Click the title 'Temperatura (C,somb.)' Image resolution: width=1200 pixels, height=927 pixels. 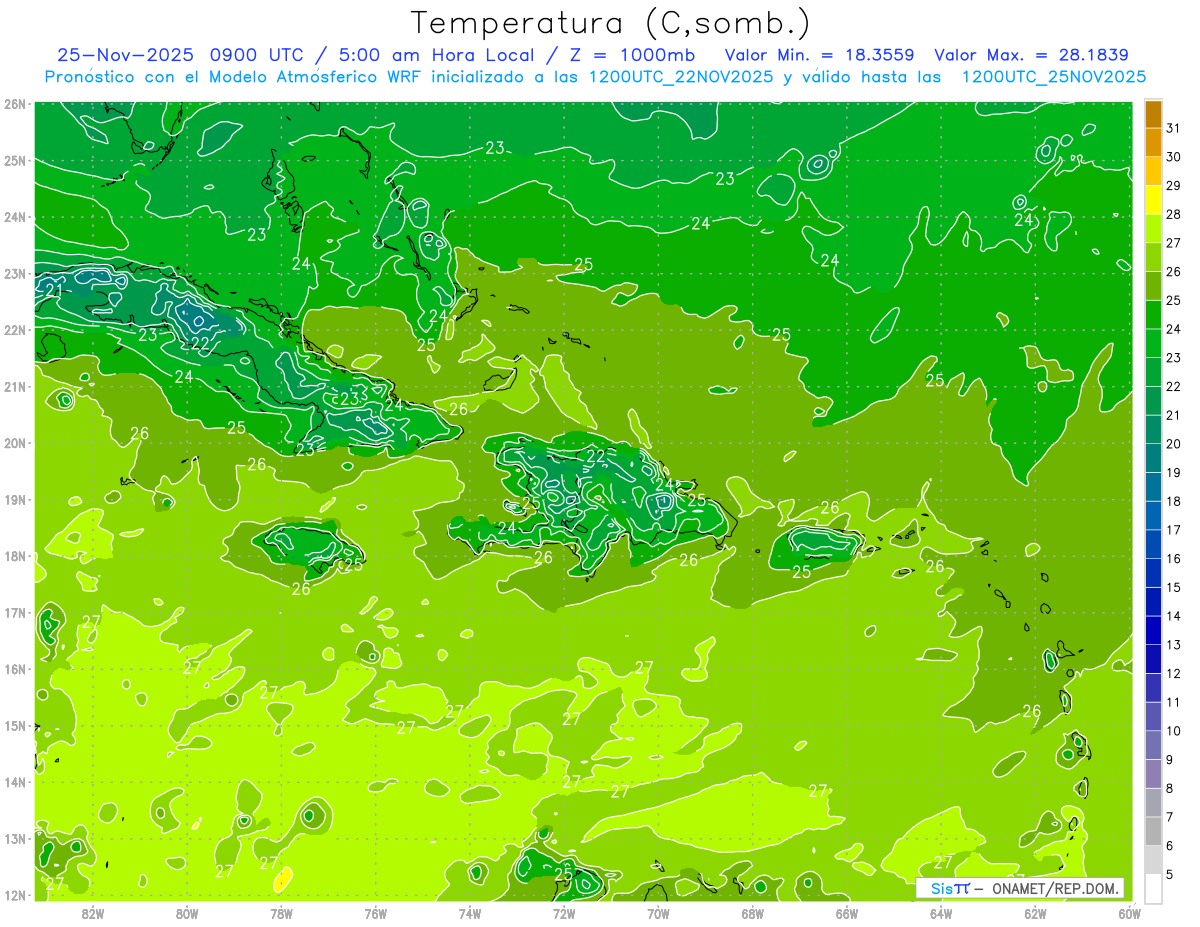[x=610, y=23]
